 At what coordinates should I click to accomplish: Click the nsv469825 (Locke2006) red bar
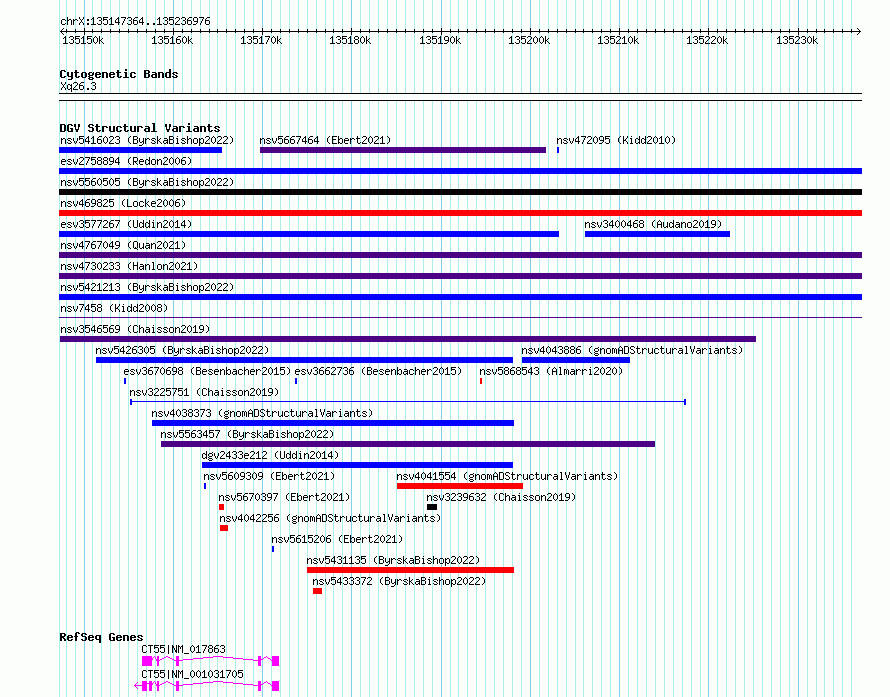[460, 213]
